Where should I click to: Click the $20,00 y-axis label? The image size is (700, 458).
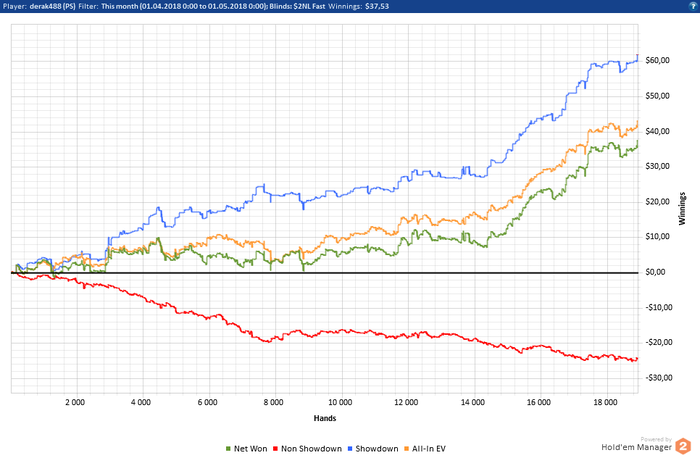[657, 202]
